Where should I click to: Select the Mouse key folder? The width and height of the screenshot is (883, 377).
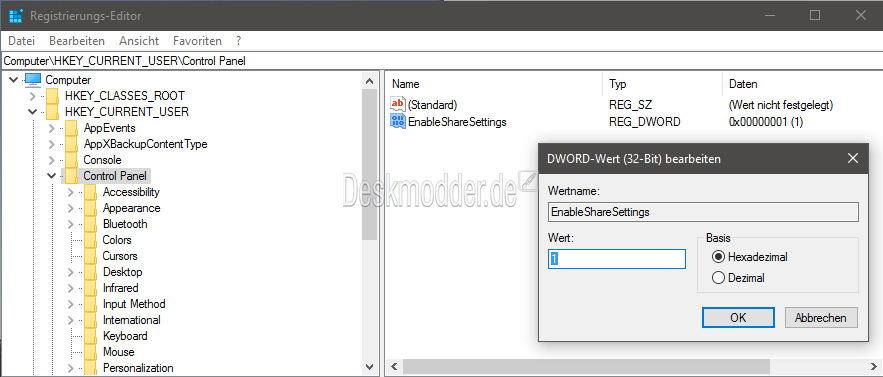pos(118,352)
